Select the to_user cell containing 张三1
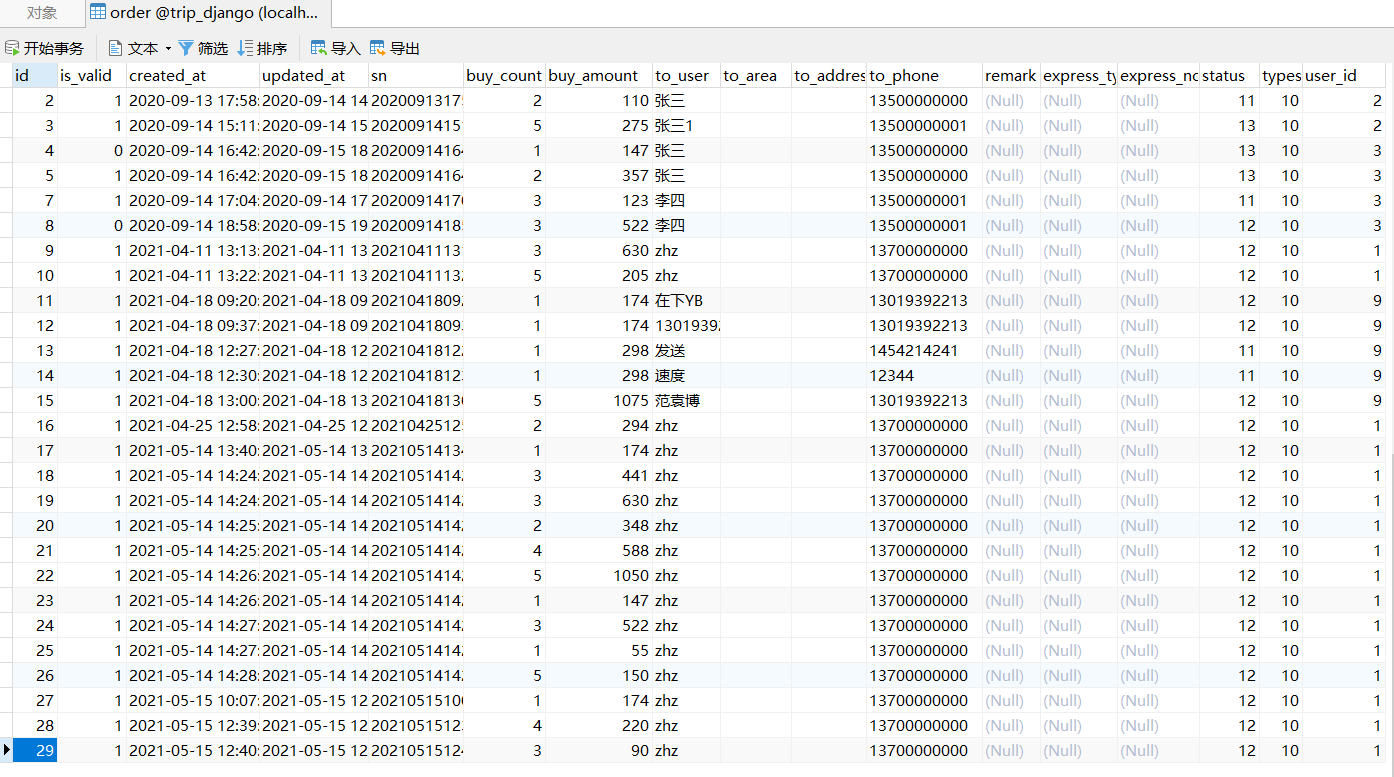 (687, 125)
